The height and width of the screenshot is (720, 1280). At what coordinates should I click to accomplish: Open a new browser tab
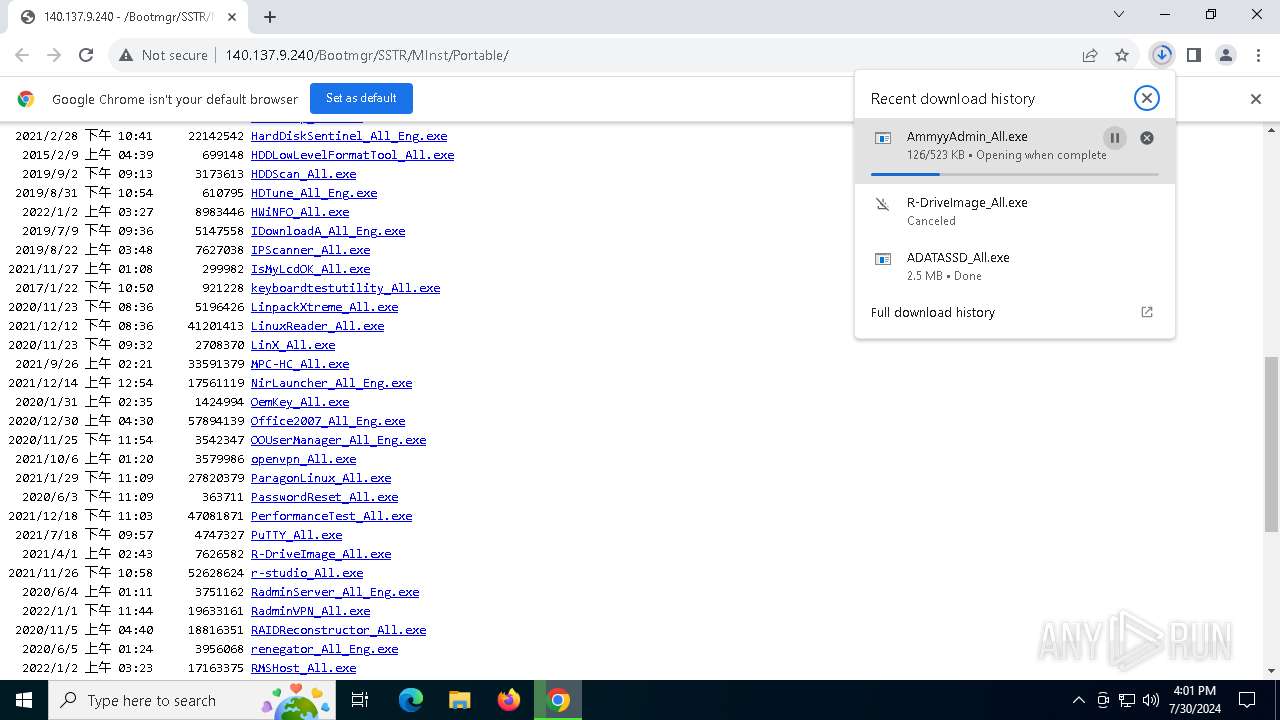point(270,16)
